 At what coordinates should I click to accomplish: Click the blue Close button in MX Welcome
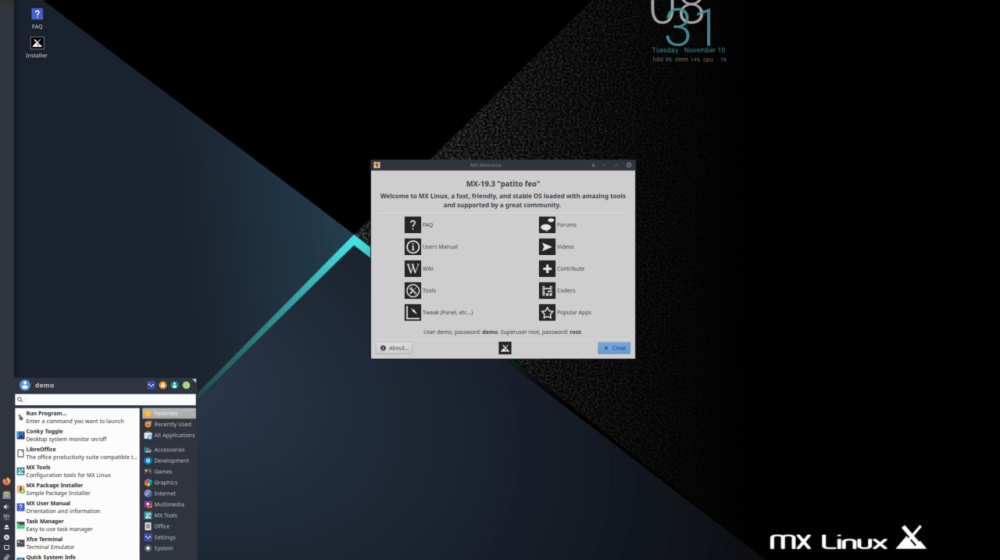pyautogui.click(x=614, y=348)
